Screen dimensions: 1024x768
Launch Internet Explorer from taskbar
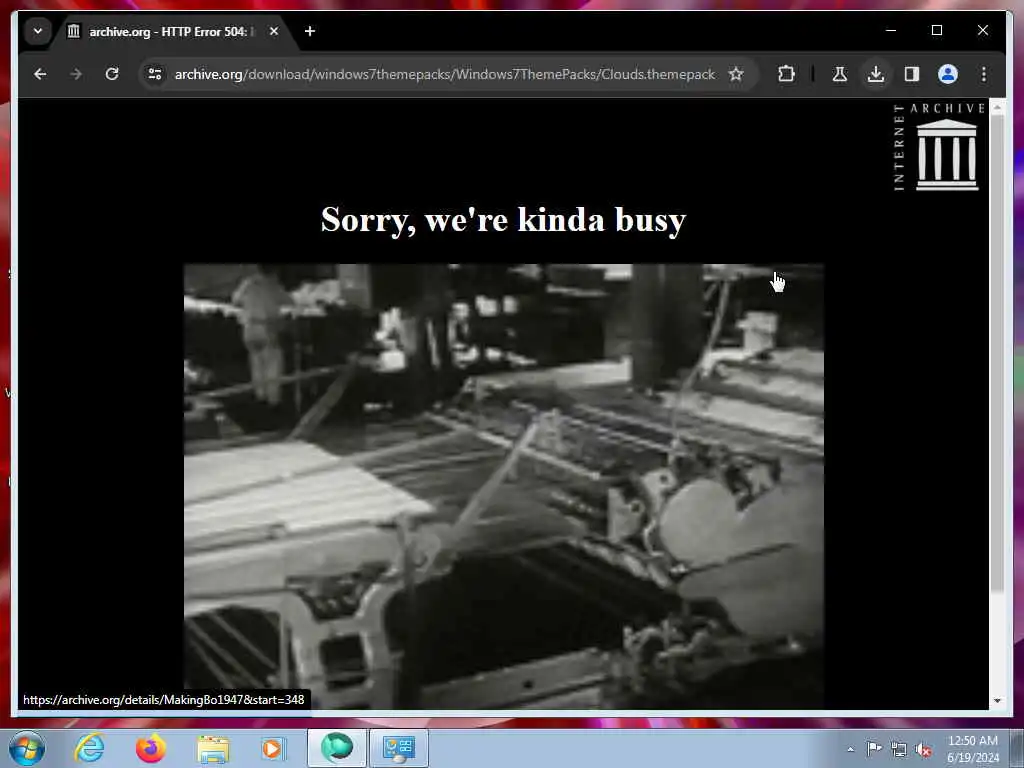89,748
